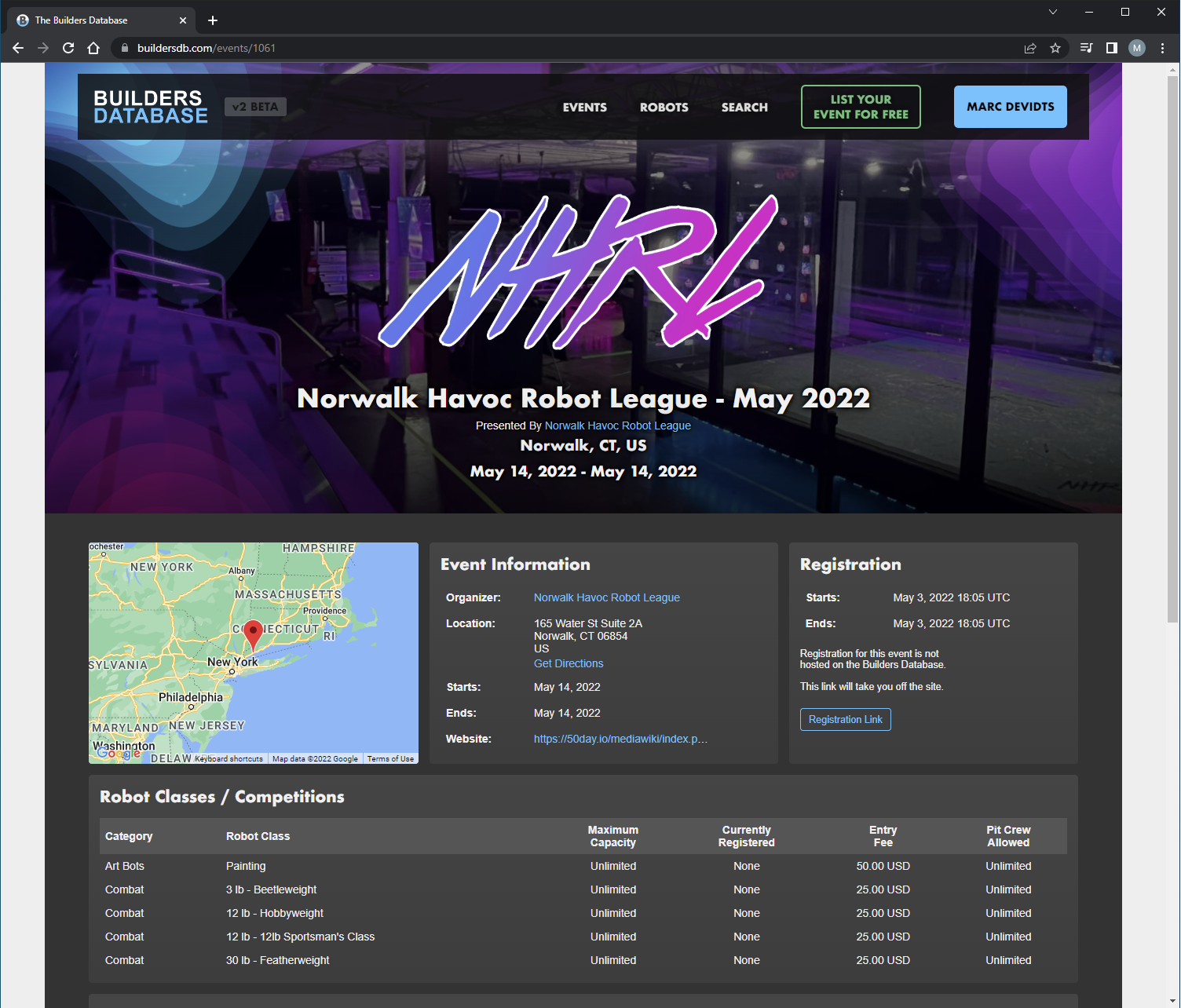
Task: Open map Terms of Use link
Action: (390, 759)
